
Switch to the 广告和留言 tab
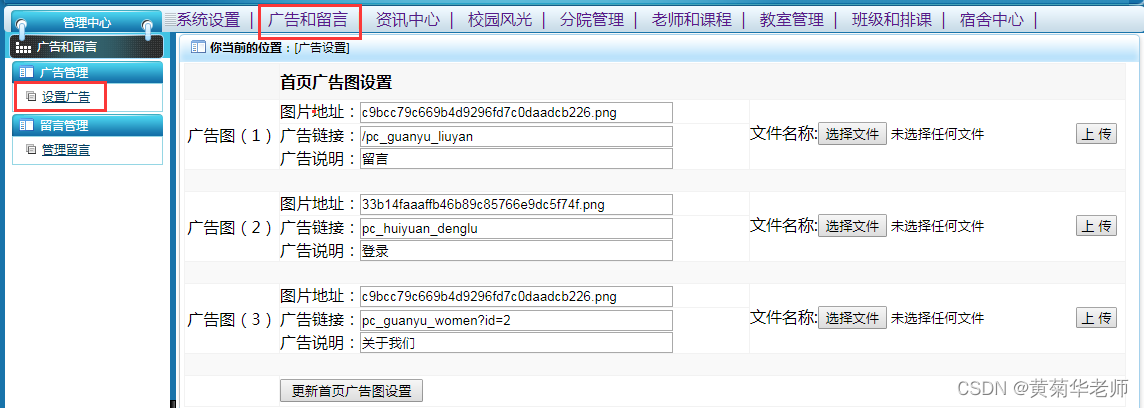coord(307,20)
